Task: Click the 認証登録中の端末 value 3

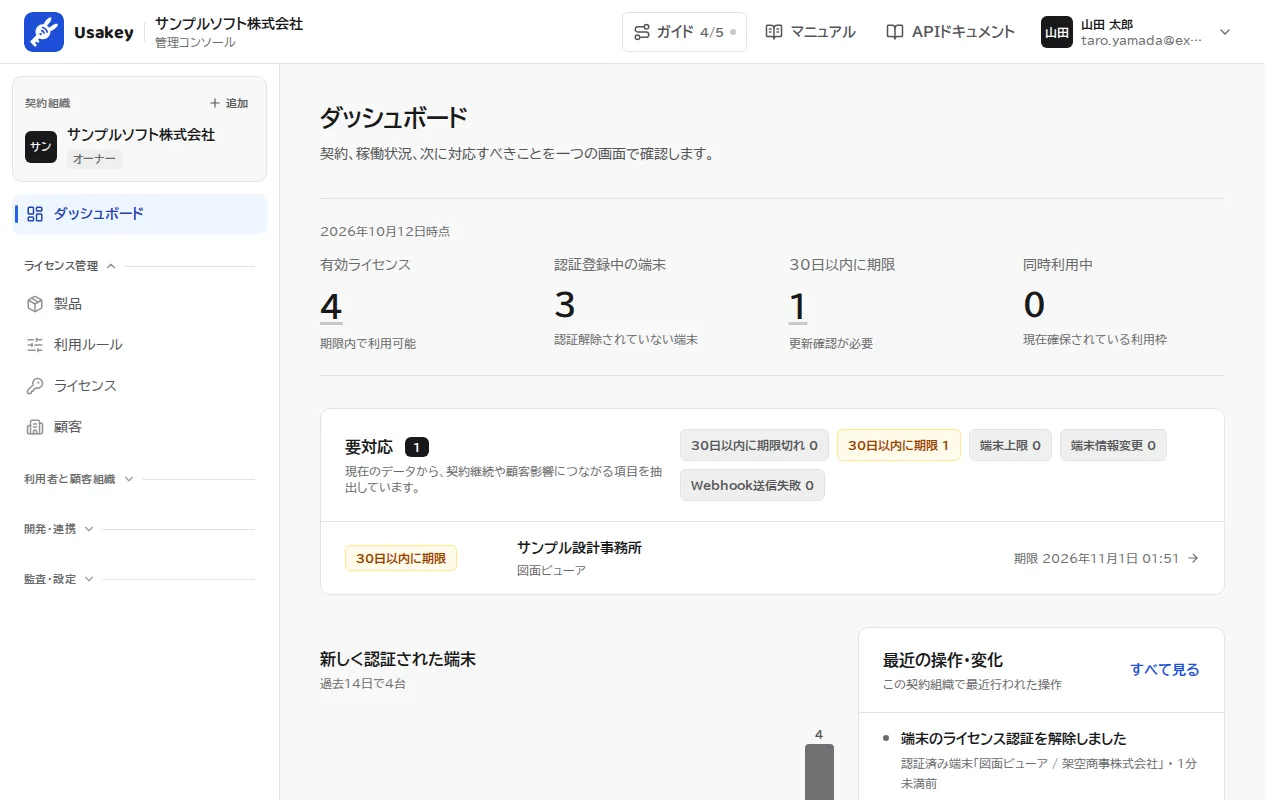Action: coord(565,304)
